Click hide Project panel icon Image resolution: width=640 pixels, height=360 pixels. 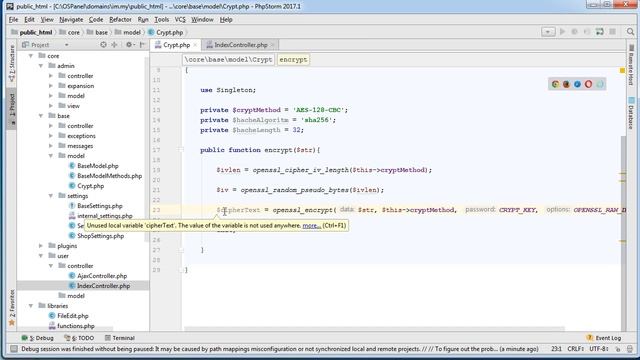coord(142,44)
